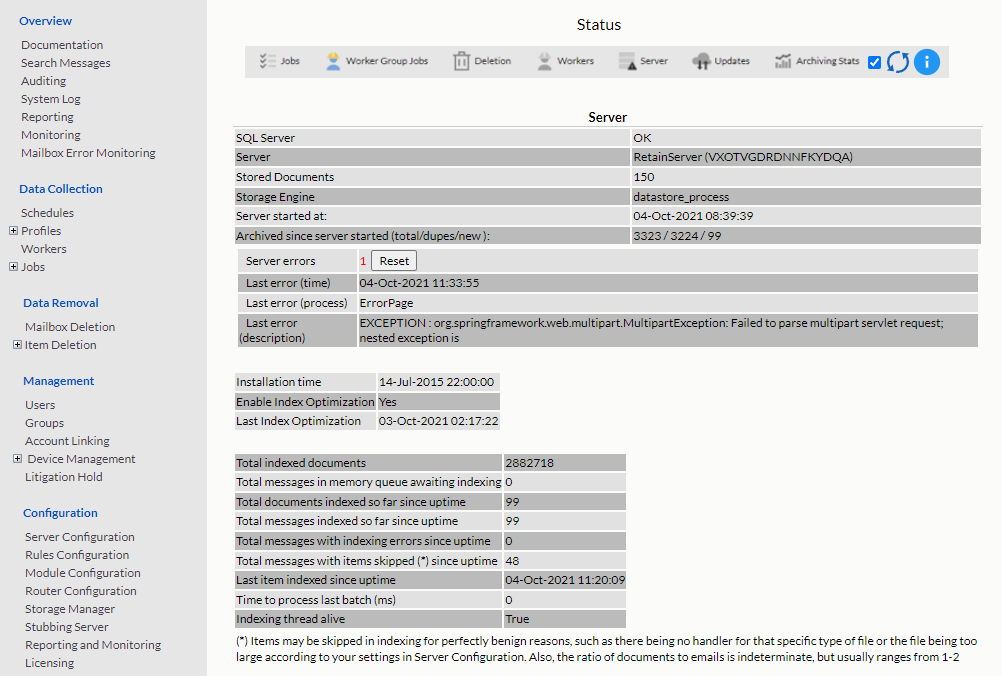The height and width of the screenshot is (676, 1002).
Task: Reset the server errors counter
Action: [x=394, y=261]
